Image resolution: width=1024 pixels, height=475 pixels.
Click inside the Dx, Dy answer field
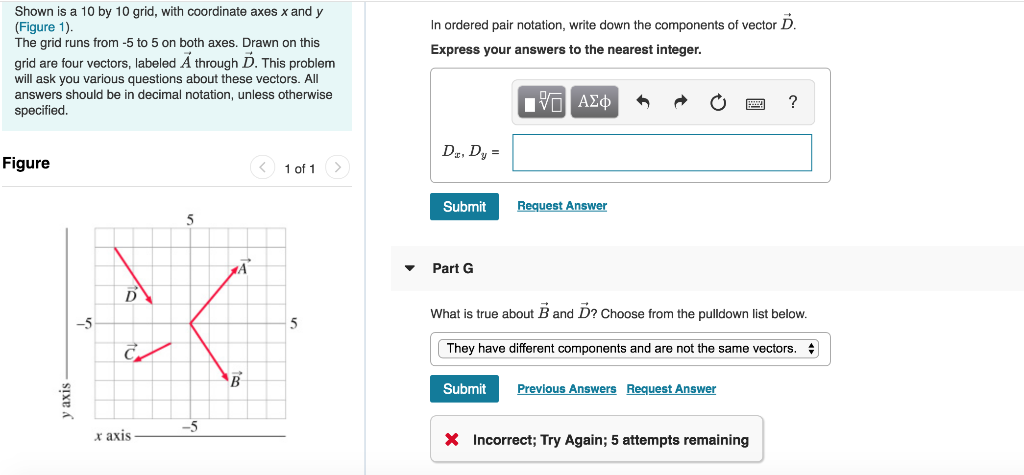click(662, 152)
